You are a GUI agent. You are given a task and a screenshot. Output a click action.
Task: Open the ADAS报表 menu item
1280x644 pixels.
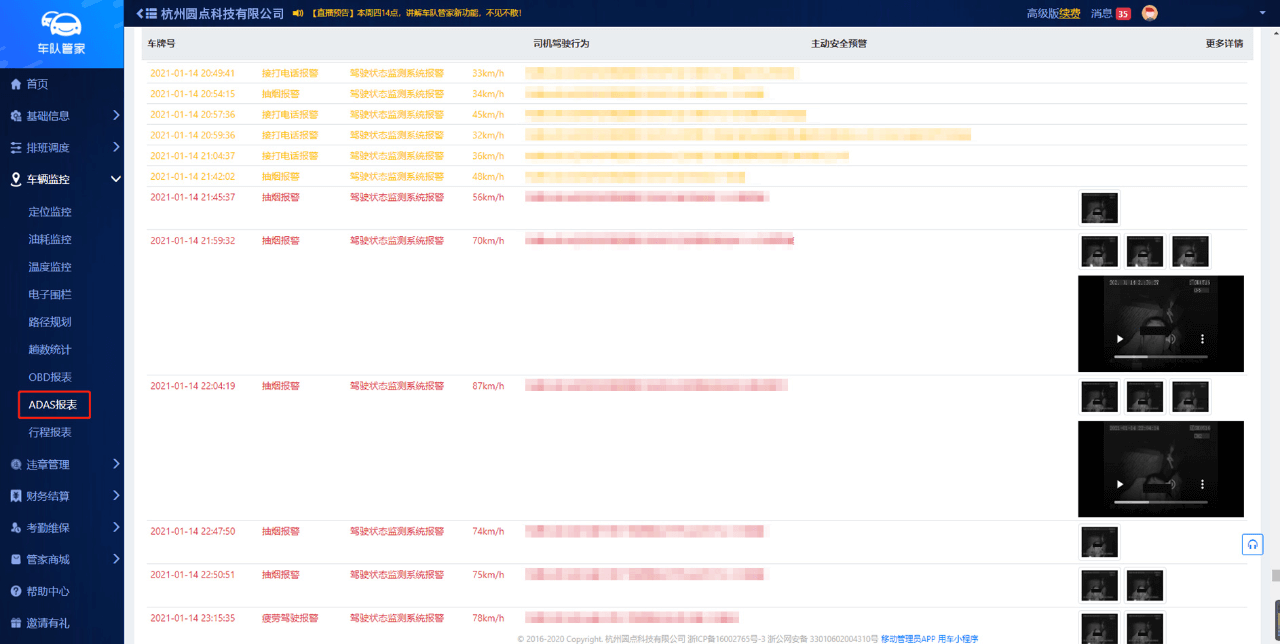pyautogui.click(x=53, y=405)
